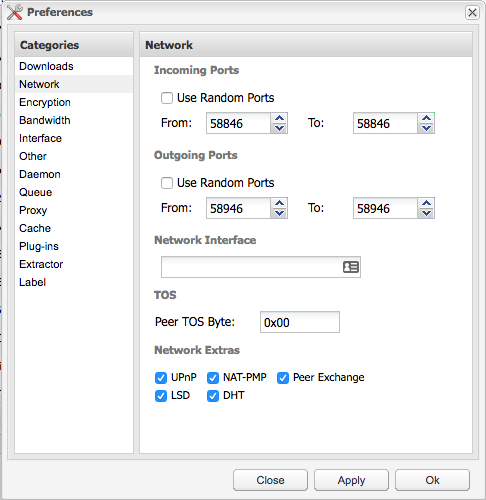Select the Network category

[74, 84]
